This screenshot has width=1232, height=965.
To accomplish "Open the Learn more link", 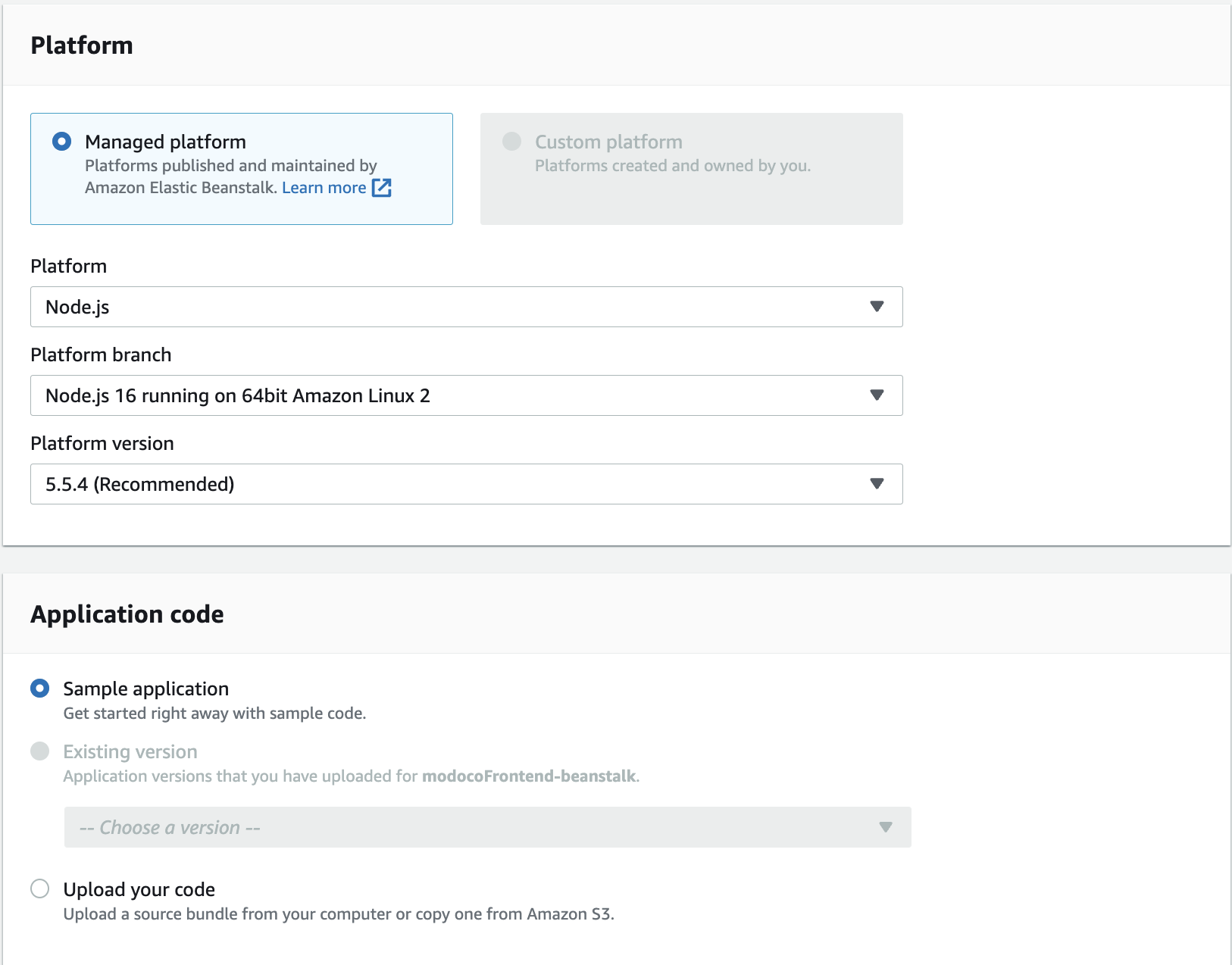I will point(324,188).
